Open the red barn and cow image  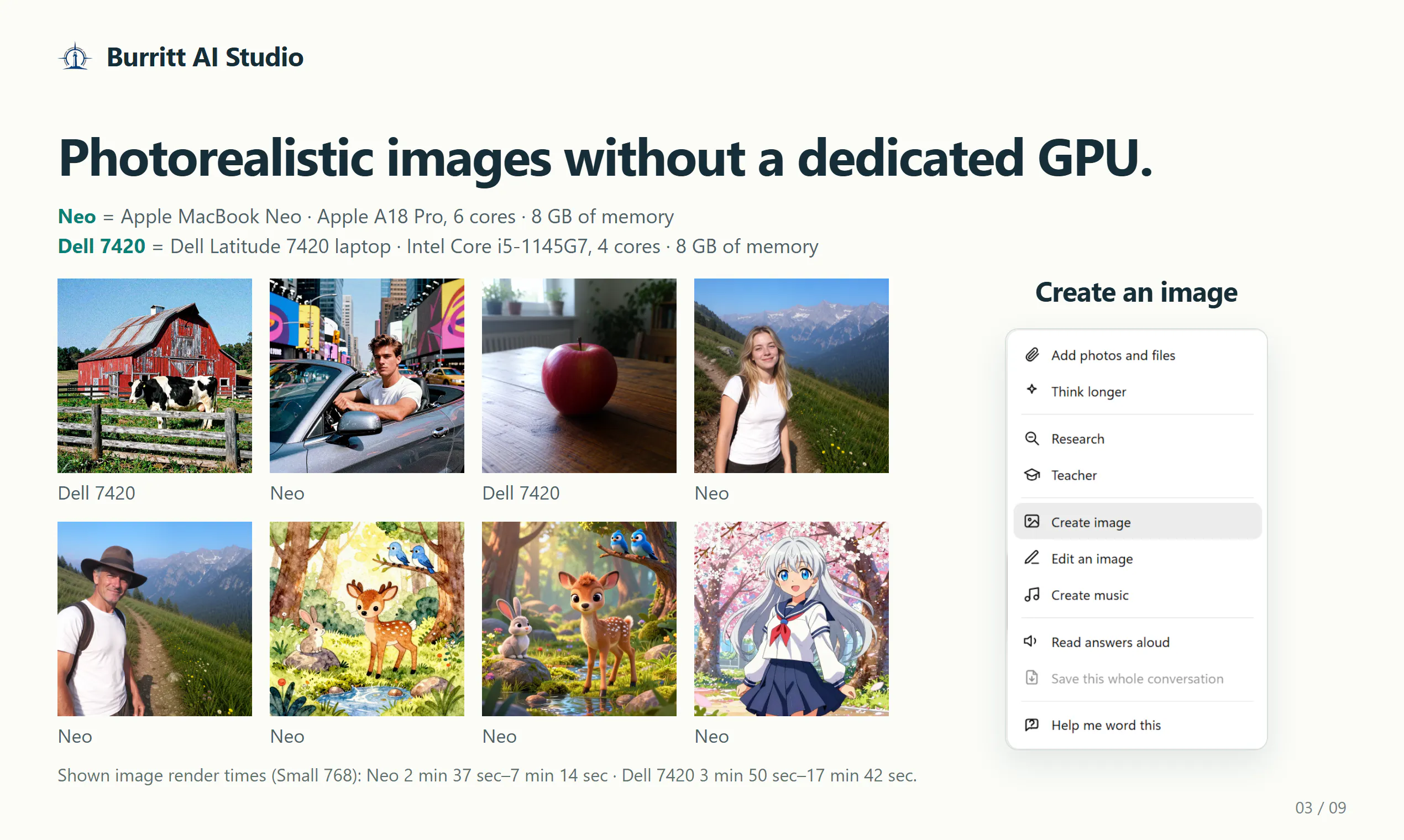click(x=155, y=375)
